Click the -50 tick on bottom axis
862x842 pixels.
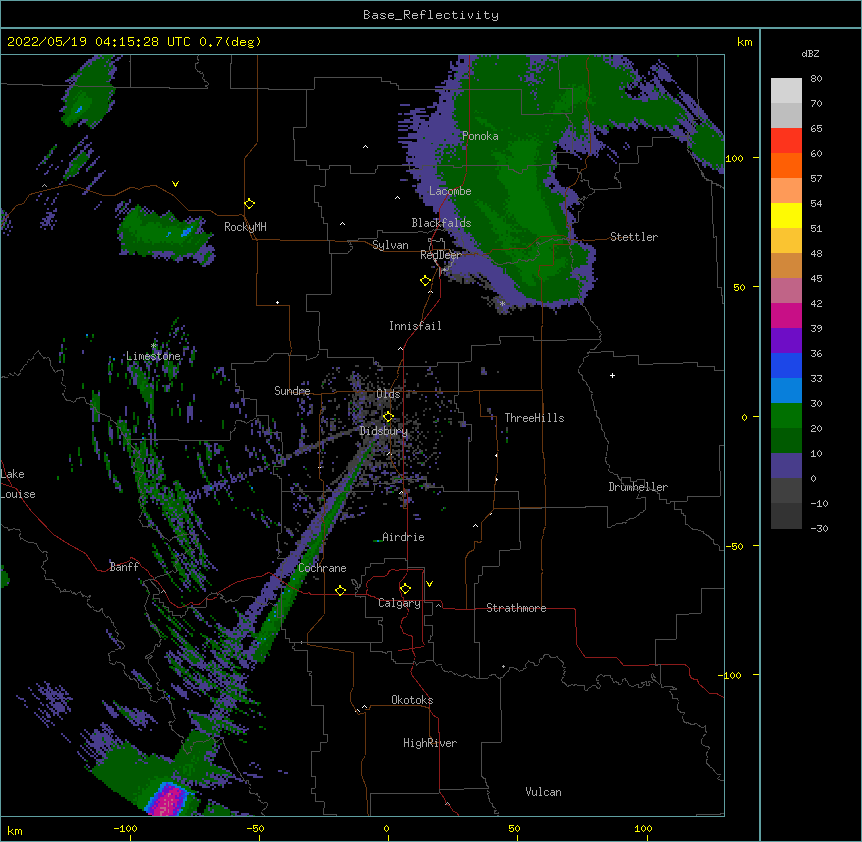pos(255,828)
